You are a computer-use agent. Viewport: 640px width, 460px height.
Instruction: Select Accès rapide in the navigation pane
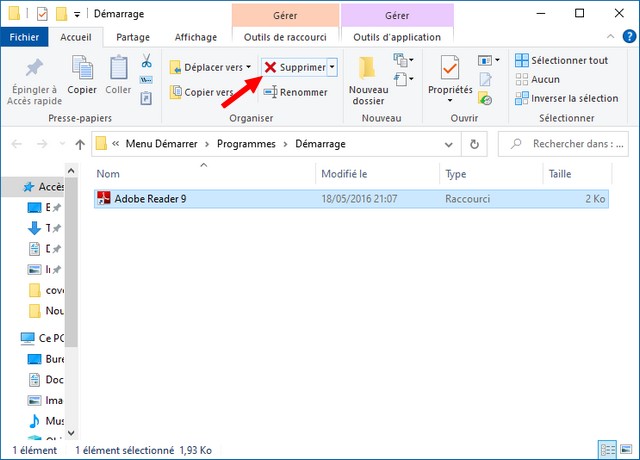[33, 187]
